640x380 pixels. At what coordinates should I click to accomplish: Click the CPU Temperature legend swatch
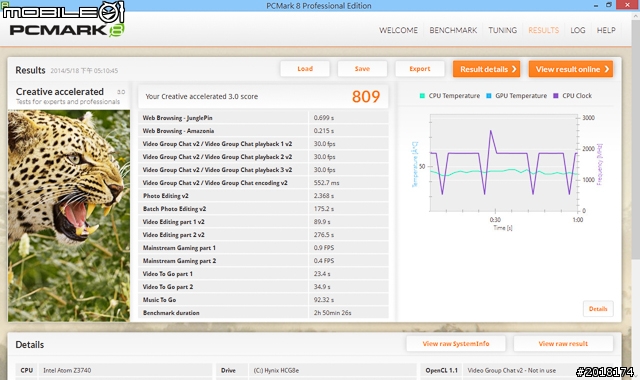422,96
